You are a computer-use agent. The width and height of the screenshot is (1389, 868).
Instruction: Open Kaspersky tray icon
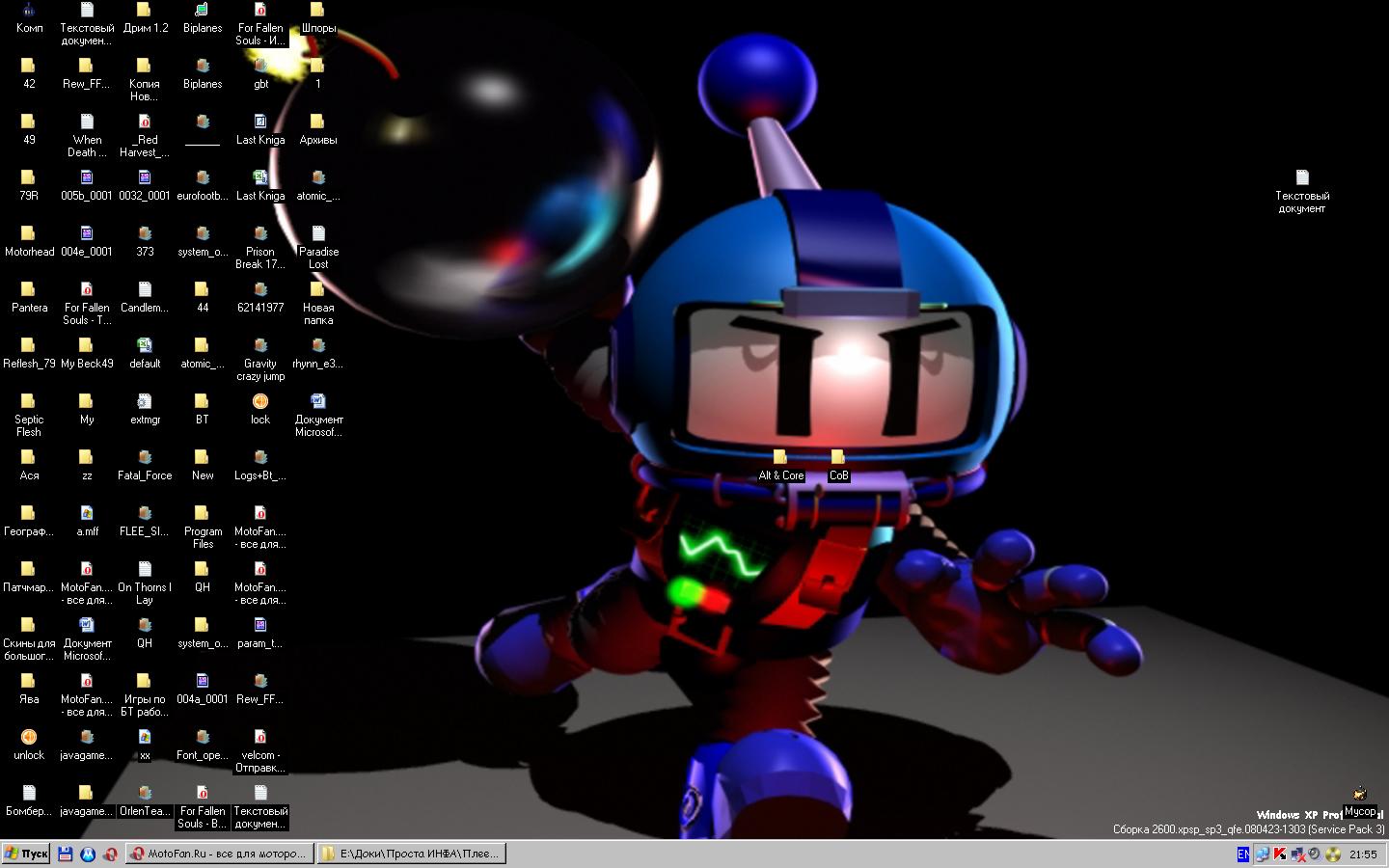1280,854
